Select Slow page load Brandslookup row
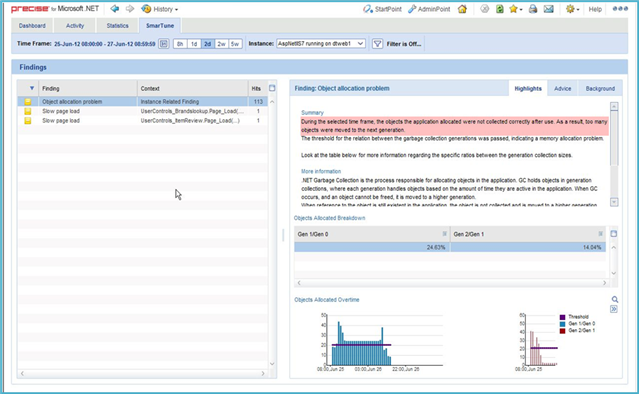 tap(143, 111)
